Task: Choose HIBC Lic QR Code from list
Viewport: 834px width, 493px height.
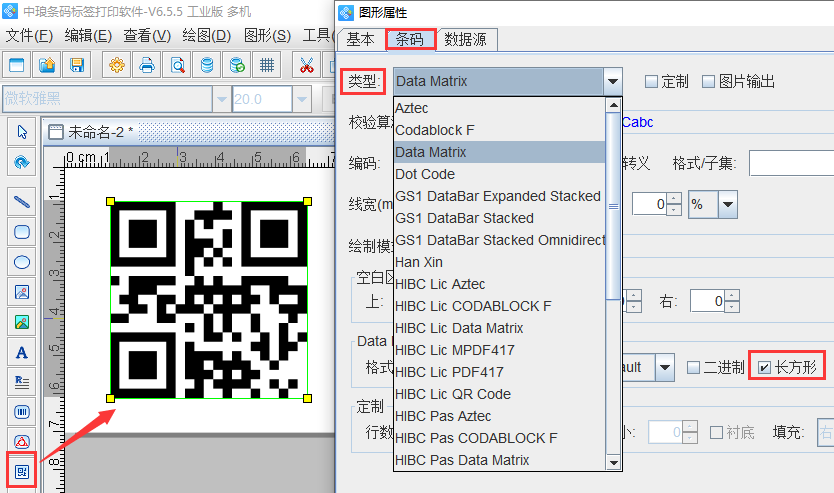Action: pos(453,394)
